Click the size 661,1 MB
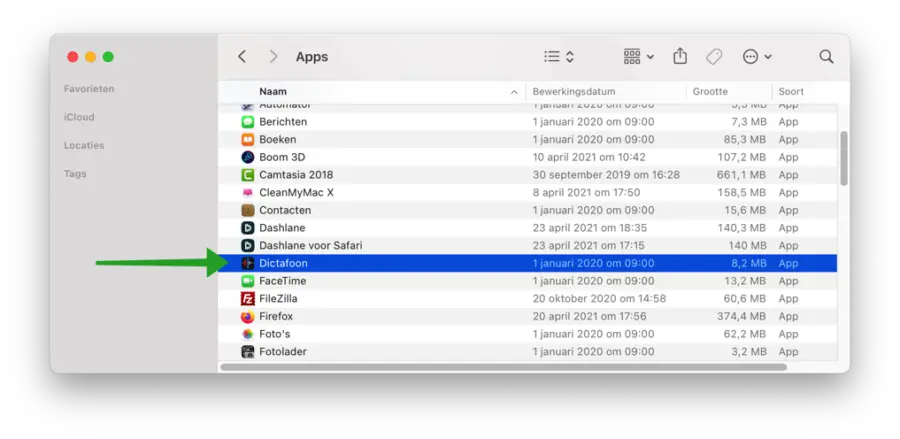 coord(741,175)
